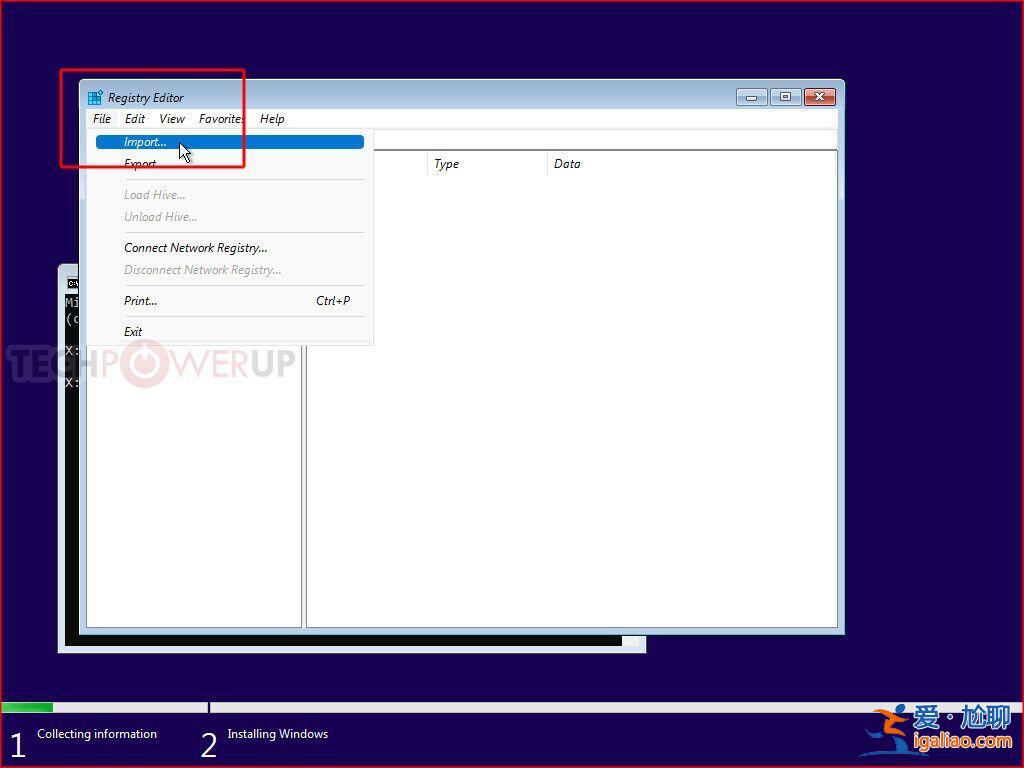1024x768 pixels.
Task: Select Export in the File menu
Action: coord(140,163)
